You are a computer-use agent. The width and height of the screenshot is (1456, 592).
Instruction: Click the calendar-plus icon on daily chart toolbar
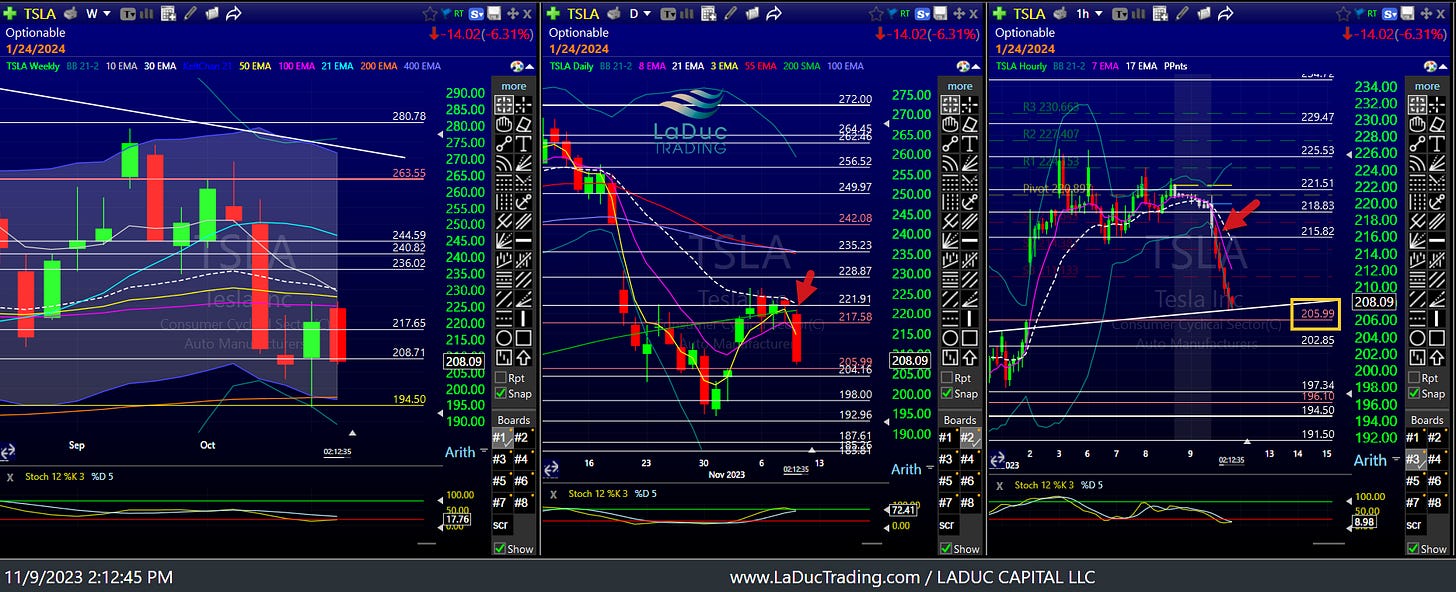709,14
